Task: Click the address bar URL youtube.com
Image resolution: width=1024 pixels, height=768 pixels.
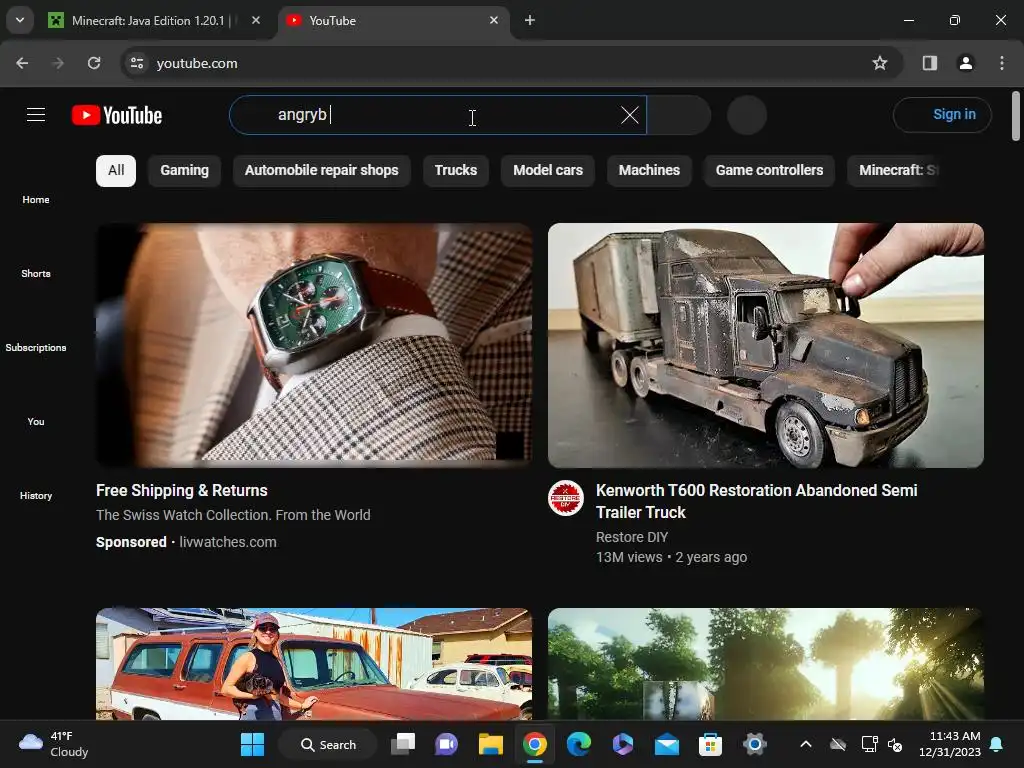Action: click(x=197, y=63)
